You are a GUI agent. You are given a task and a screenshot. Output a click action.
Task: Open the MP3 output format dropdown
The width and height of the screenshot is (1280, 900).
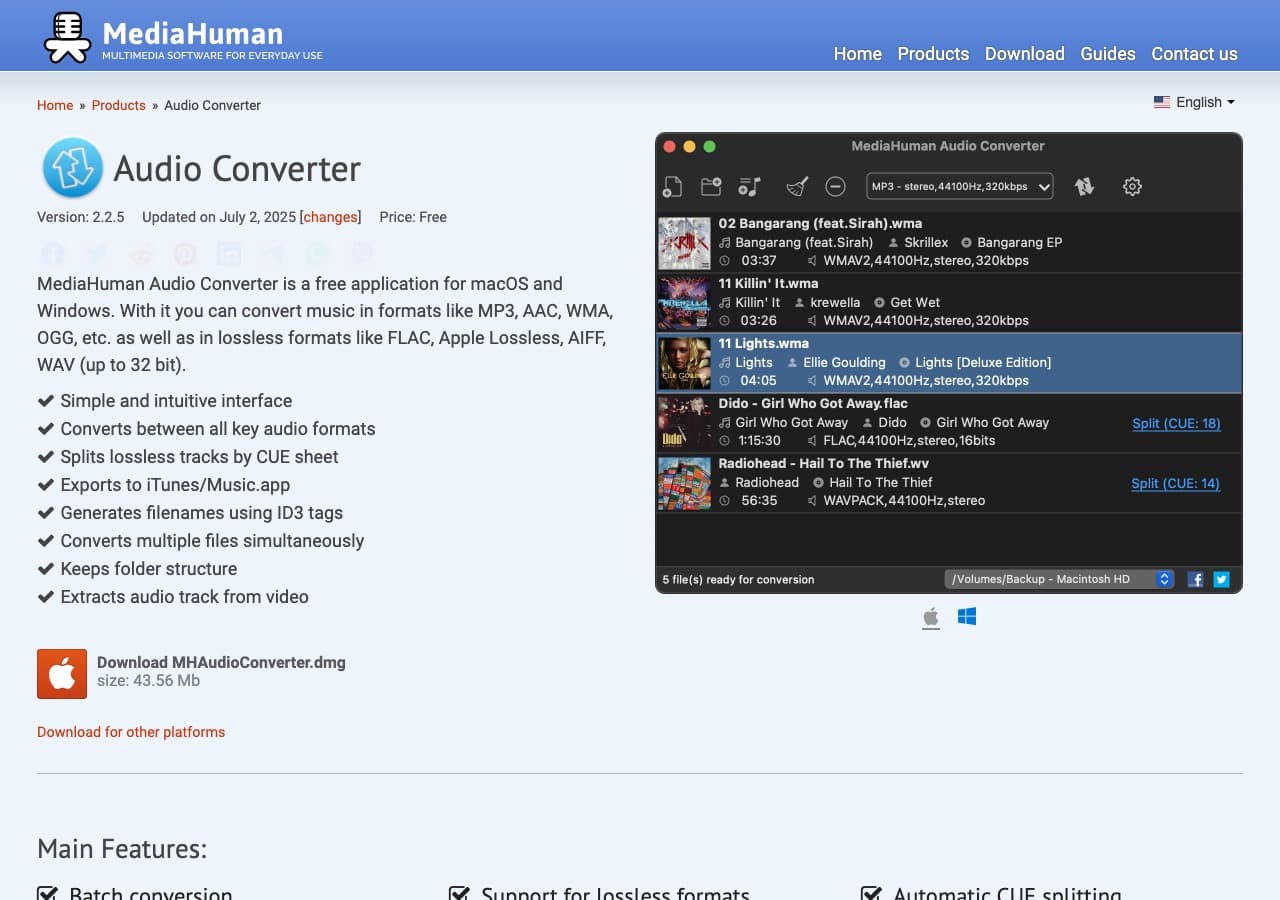coord(958,186)
